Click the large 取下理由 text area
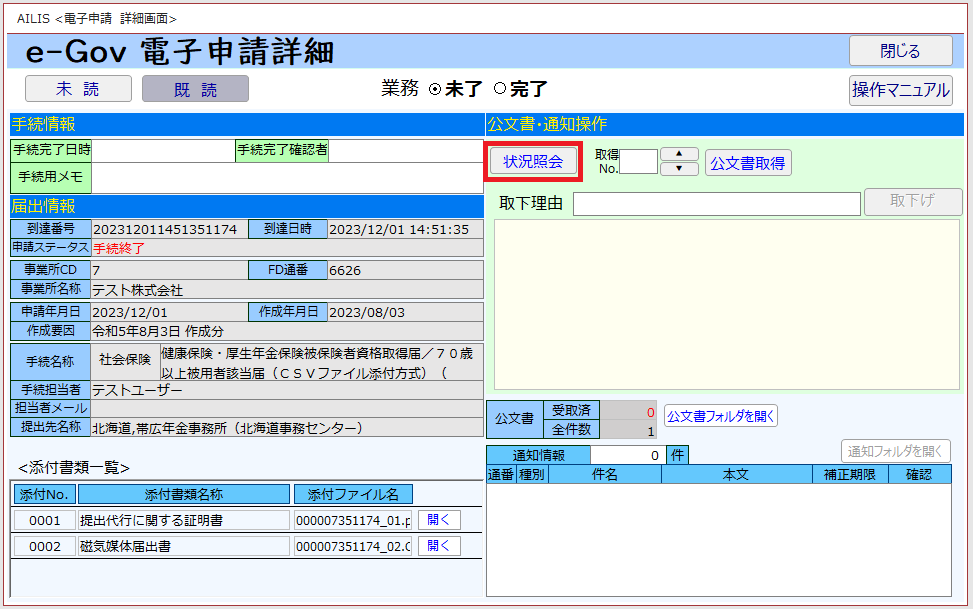 (726, 305)
